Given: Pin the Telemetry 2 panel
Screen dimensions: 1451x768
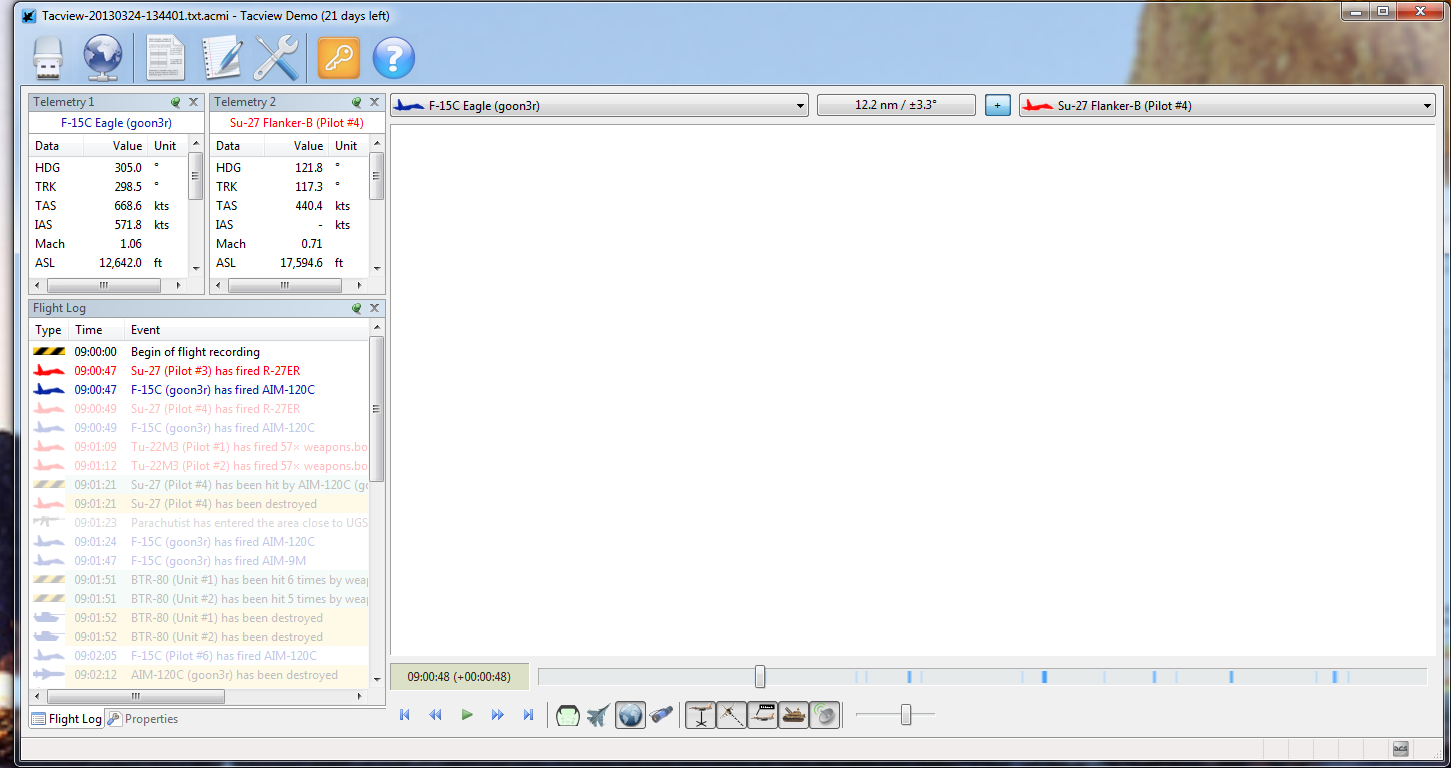Looking at the screenshot, I should 357,102.
